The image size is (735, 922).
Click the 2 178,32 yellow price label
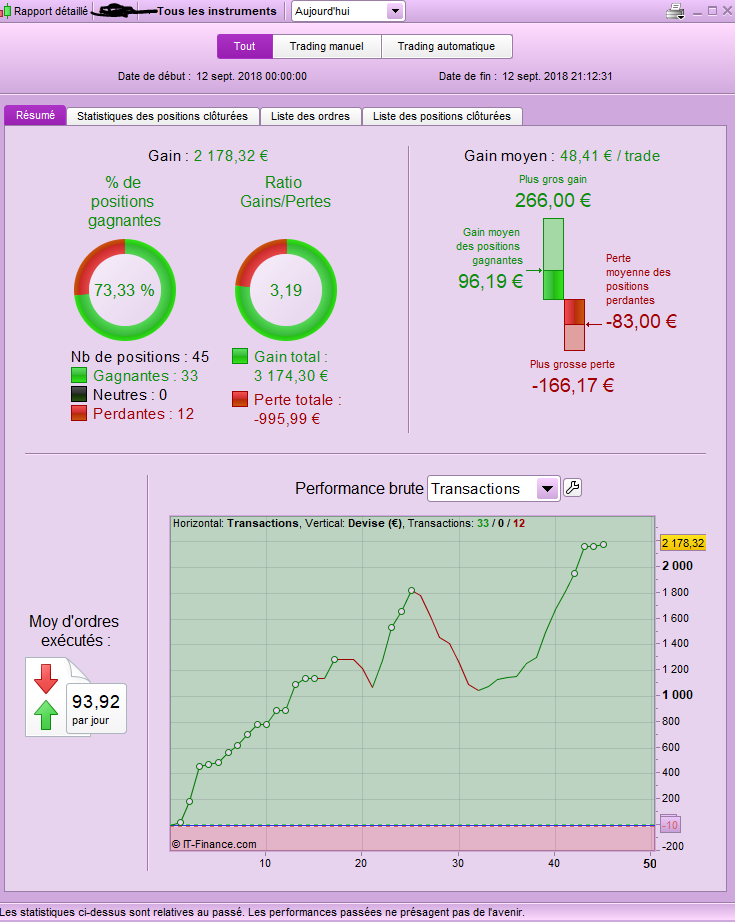(x=683, y=543)
